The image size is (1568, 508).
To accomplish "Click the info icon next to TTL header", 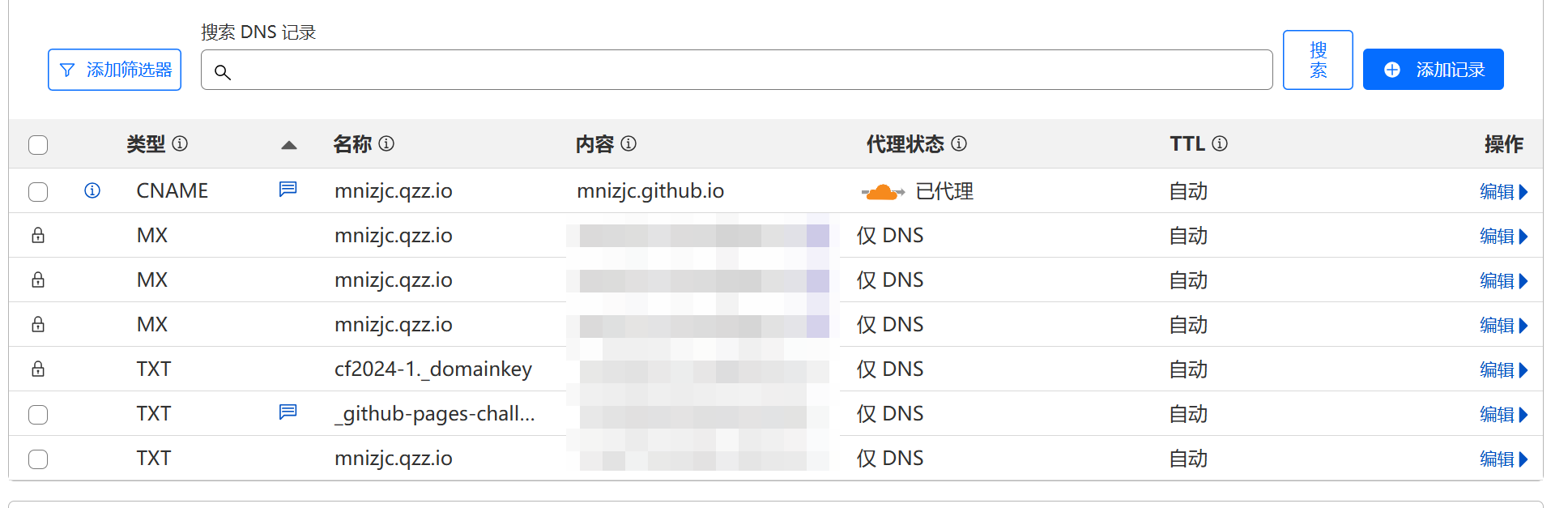I will [x=1220, y=143].
